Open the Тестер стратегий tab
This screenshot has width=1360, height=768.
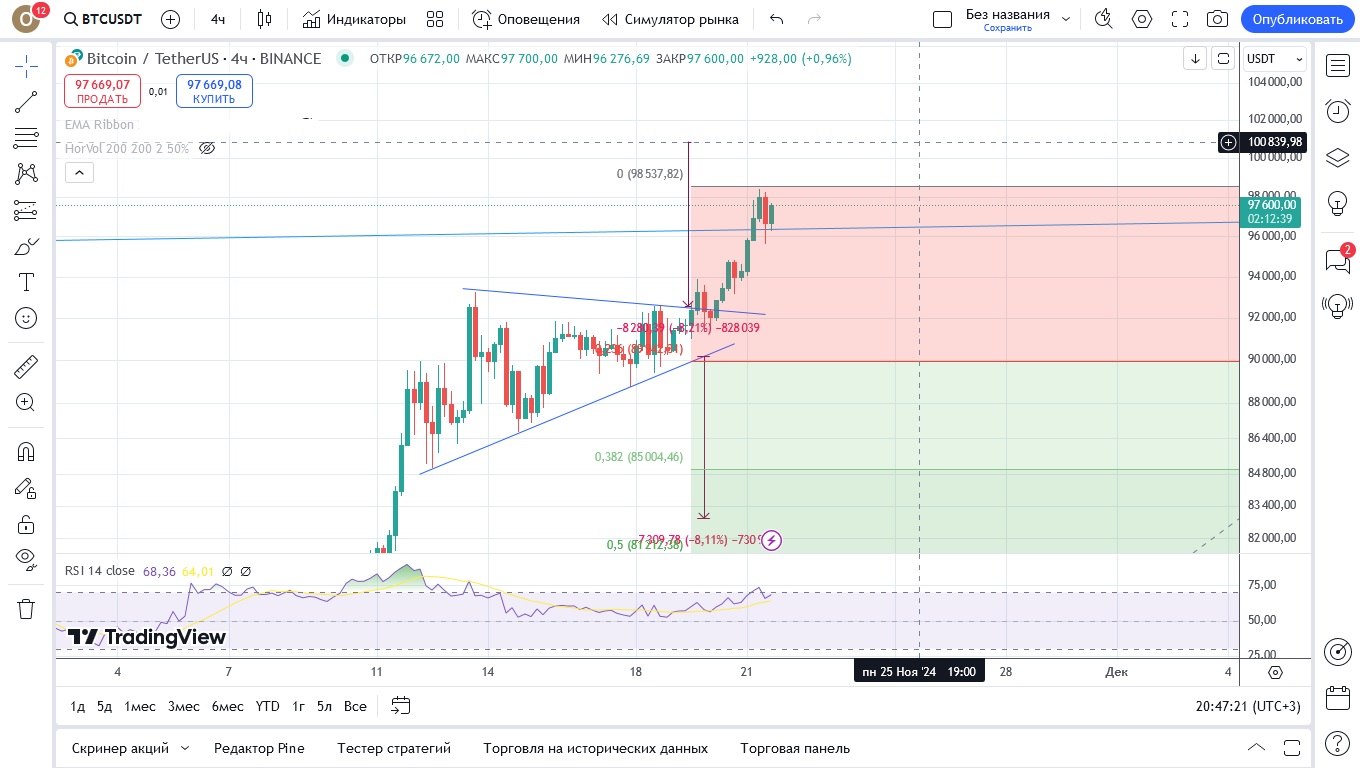pos(394,748)
